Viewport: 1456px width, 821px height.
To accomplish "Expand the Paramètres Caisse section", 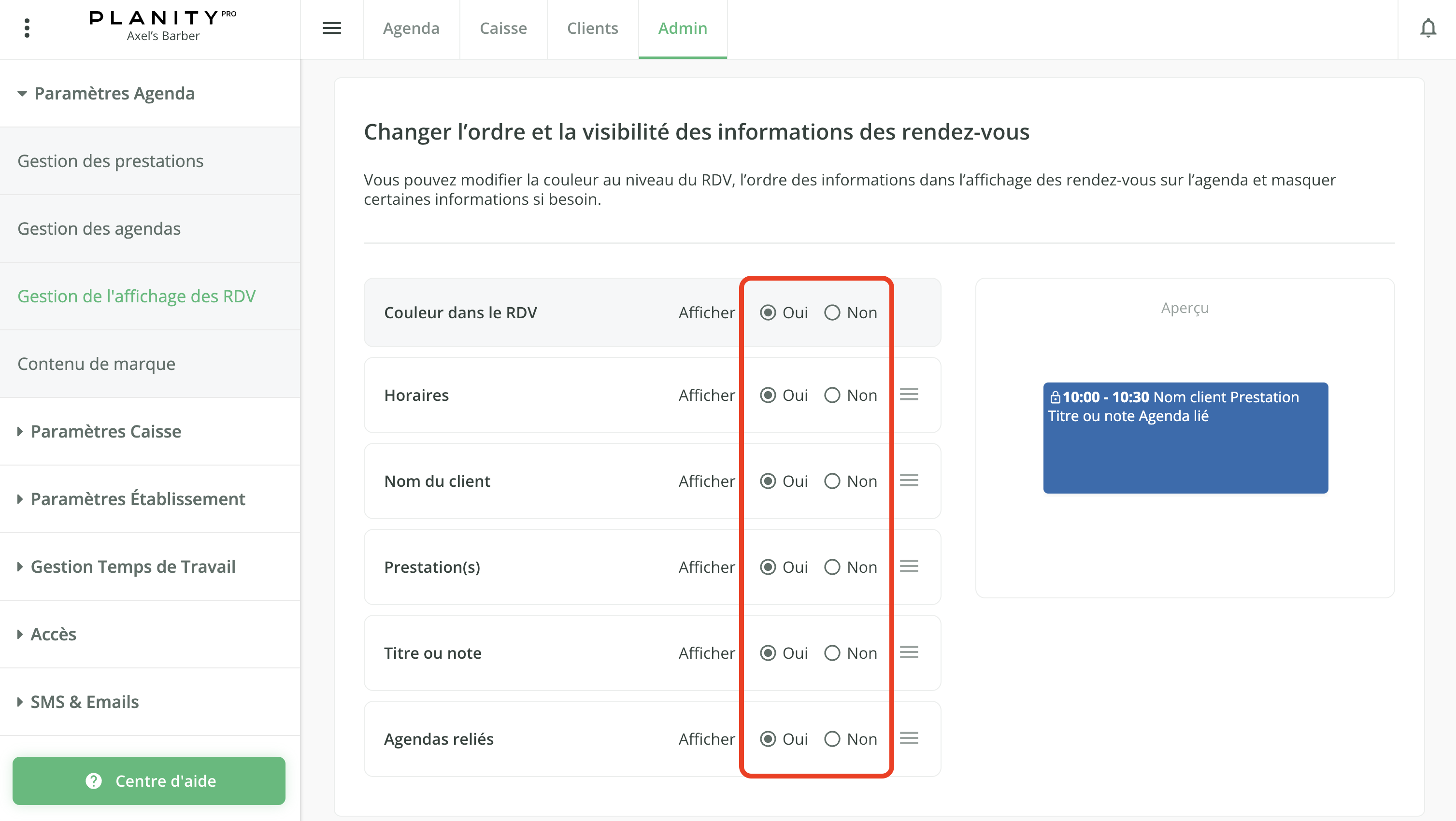I will [x=105, y=431].
